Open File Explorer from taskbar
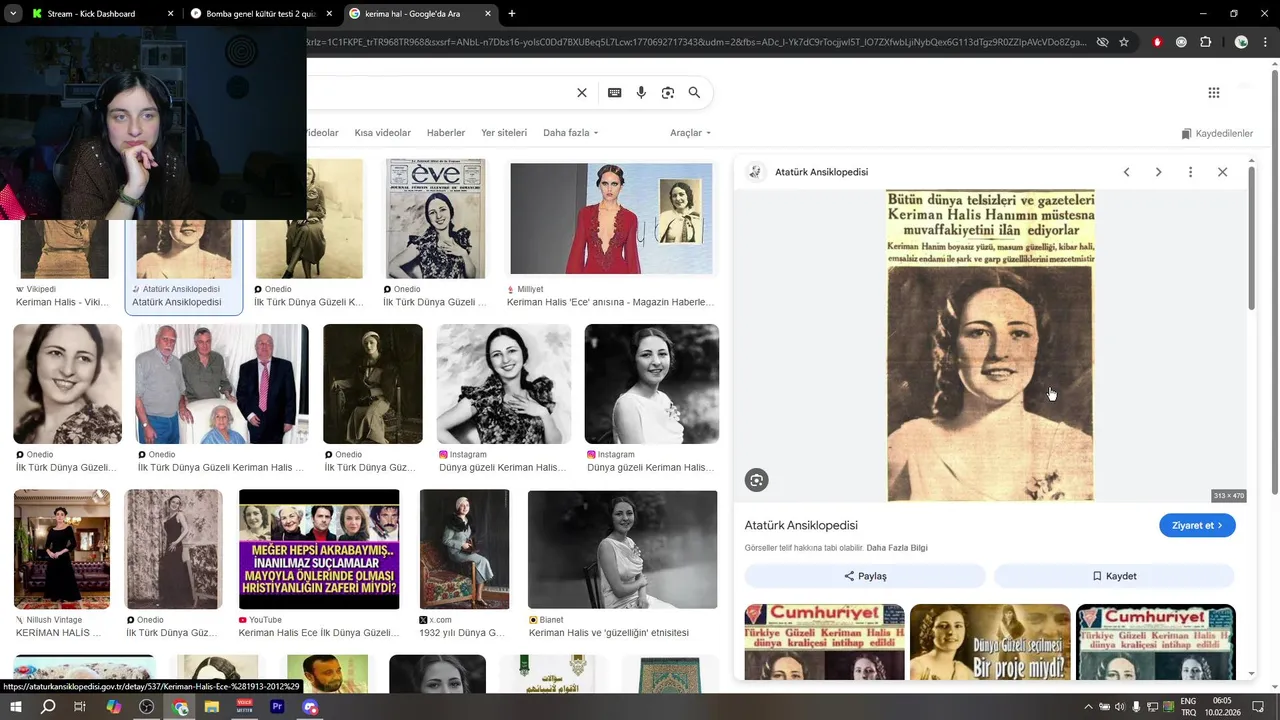1280x720 pixels. 212,707
